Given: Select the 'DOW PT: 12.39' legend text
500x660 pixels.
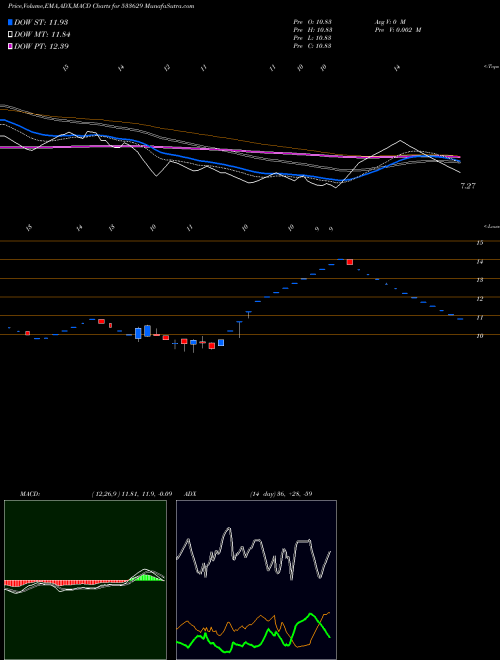Looking at the screenshot, I should 41,46.
